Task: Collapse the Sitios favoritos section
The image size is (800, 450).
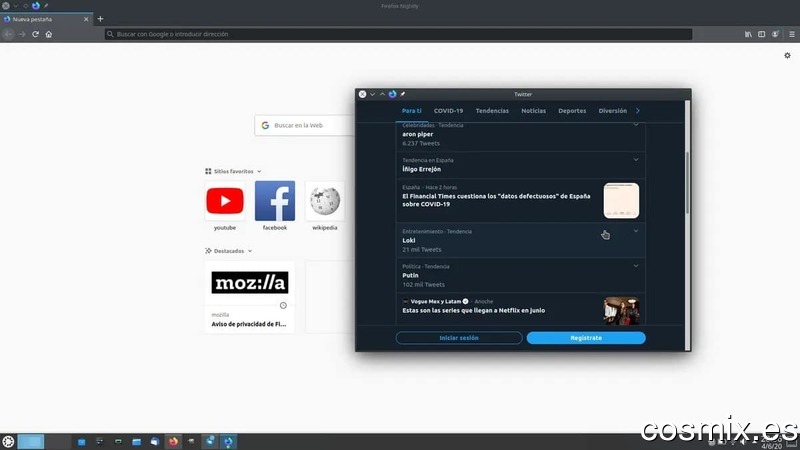Action: coord(233,171)
